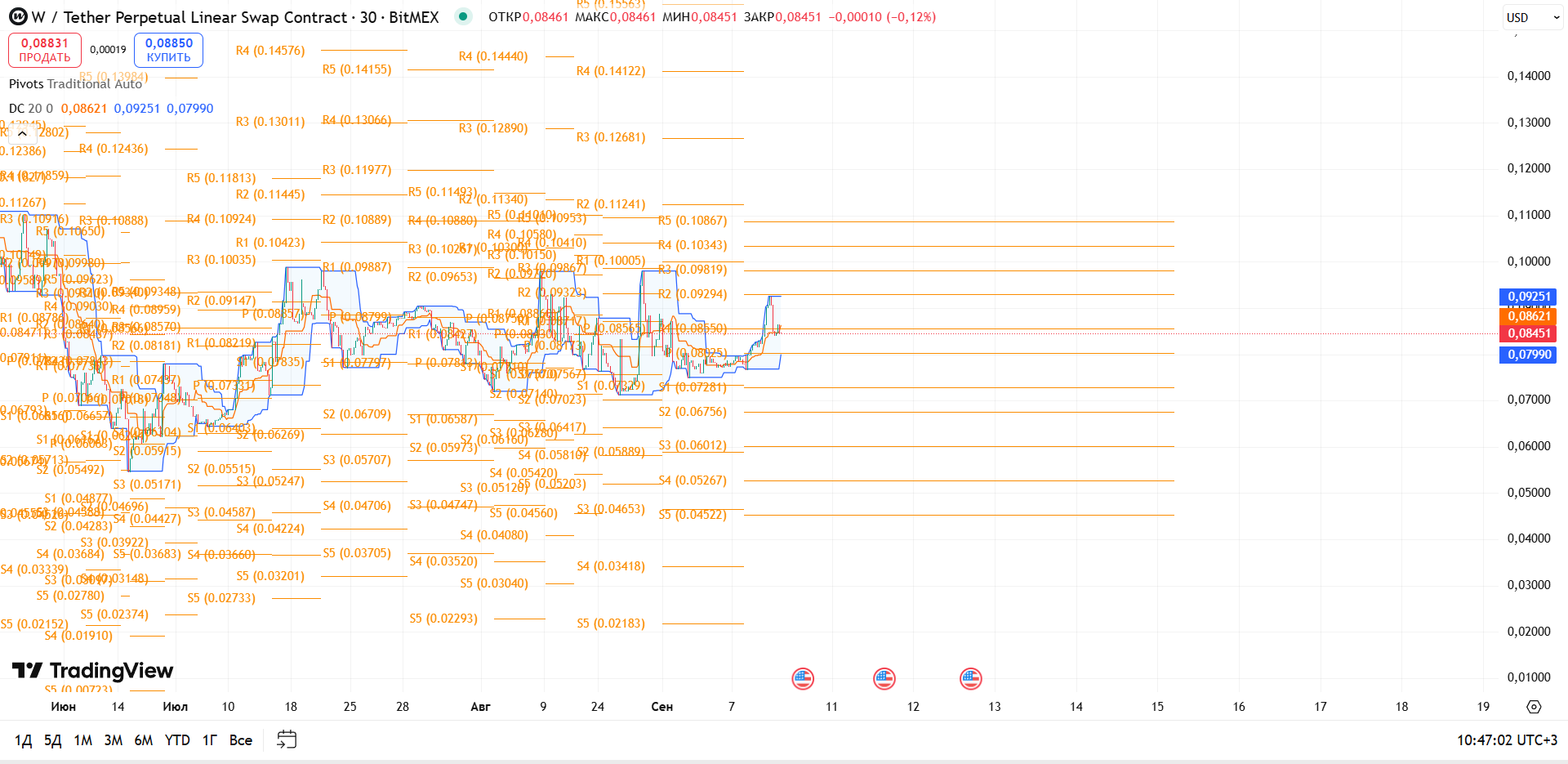Click the S2 (0.06756) pivot label
Screen dimensions: 1568x764
(693, 412)
